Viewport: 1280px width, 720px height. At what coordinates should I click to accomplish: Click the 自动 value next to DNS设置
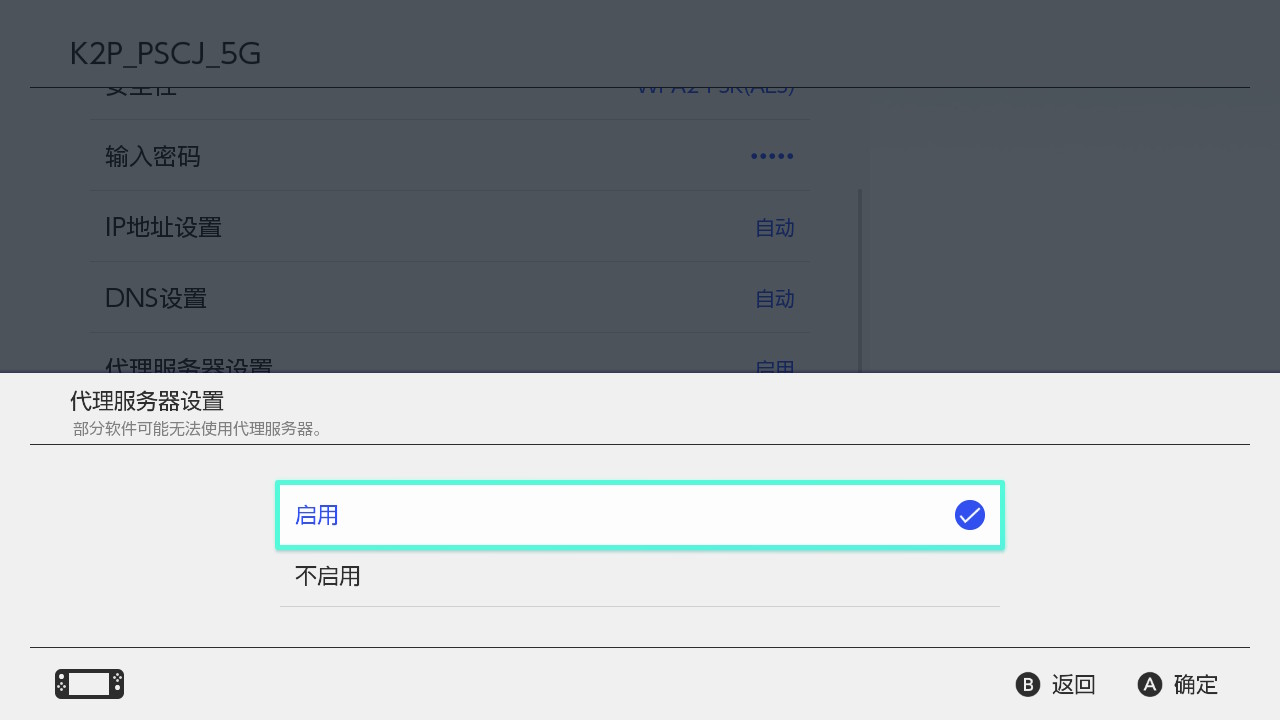tap(775, 299)
